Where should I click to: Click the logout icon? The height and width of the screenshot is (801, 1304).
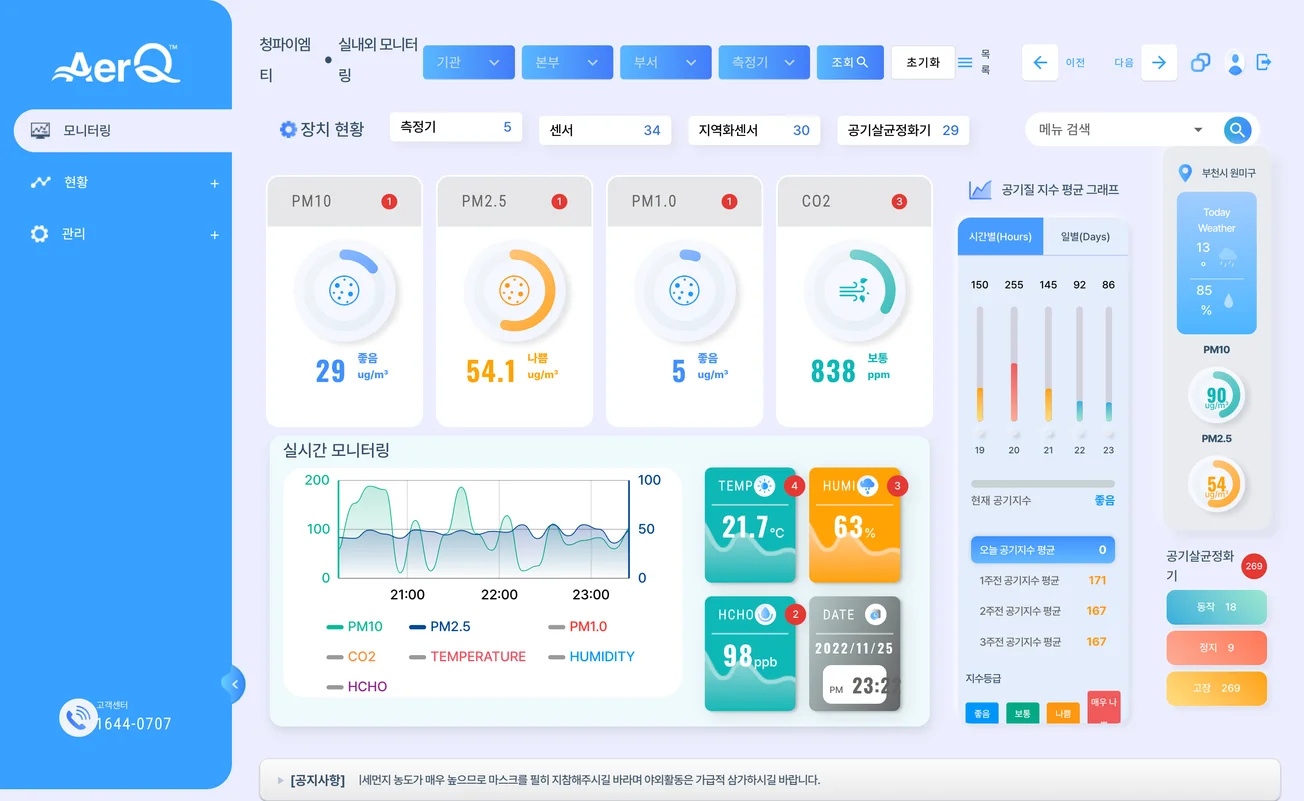[x=1264, y=62]
